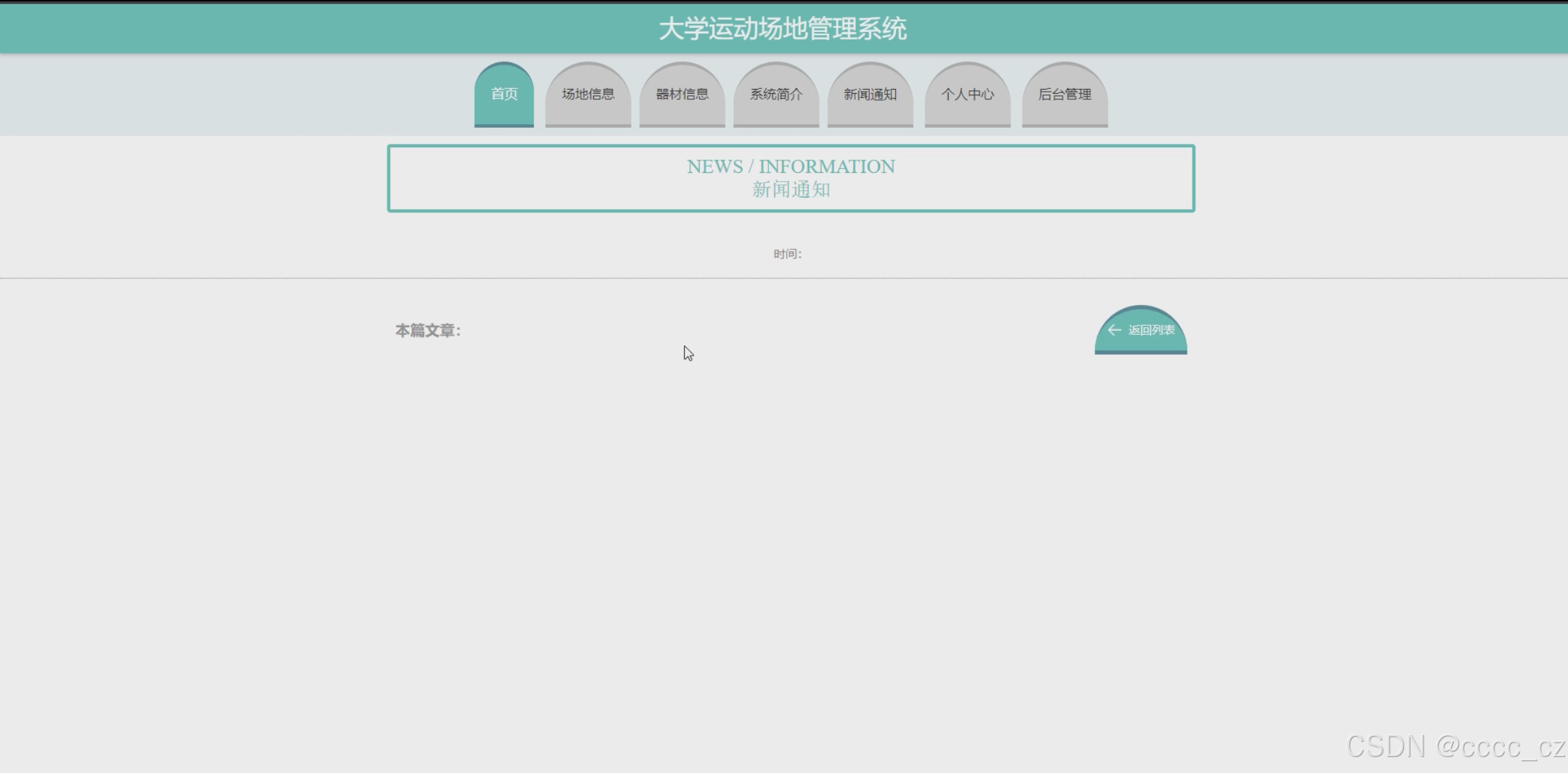Switch to the 器材信息 tab

682,94
